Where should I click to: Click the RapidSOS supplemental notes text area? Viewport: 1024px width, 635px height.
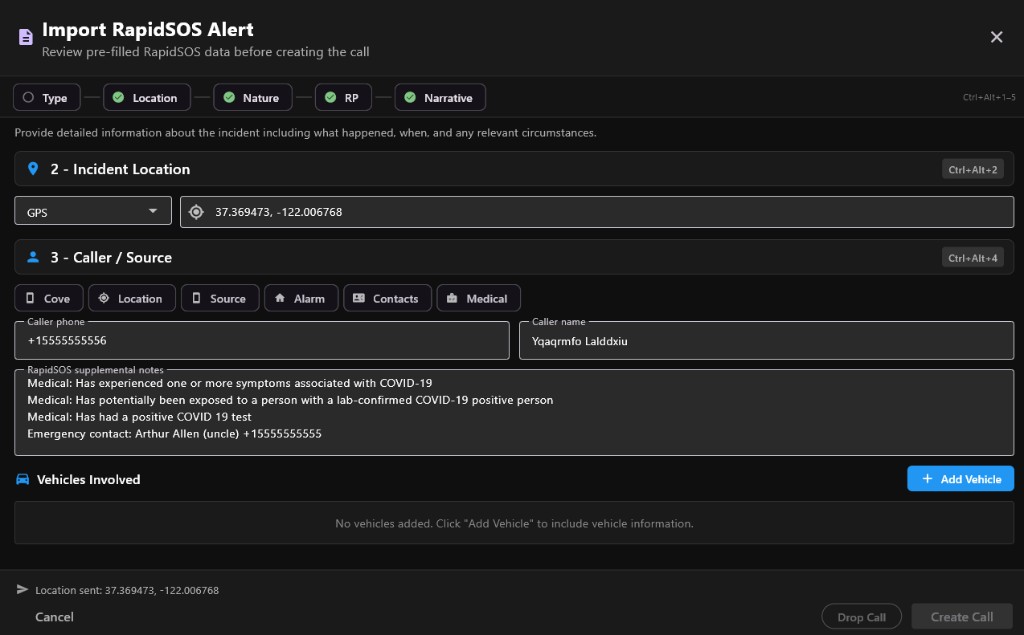coord(514,412)
